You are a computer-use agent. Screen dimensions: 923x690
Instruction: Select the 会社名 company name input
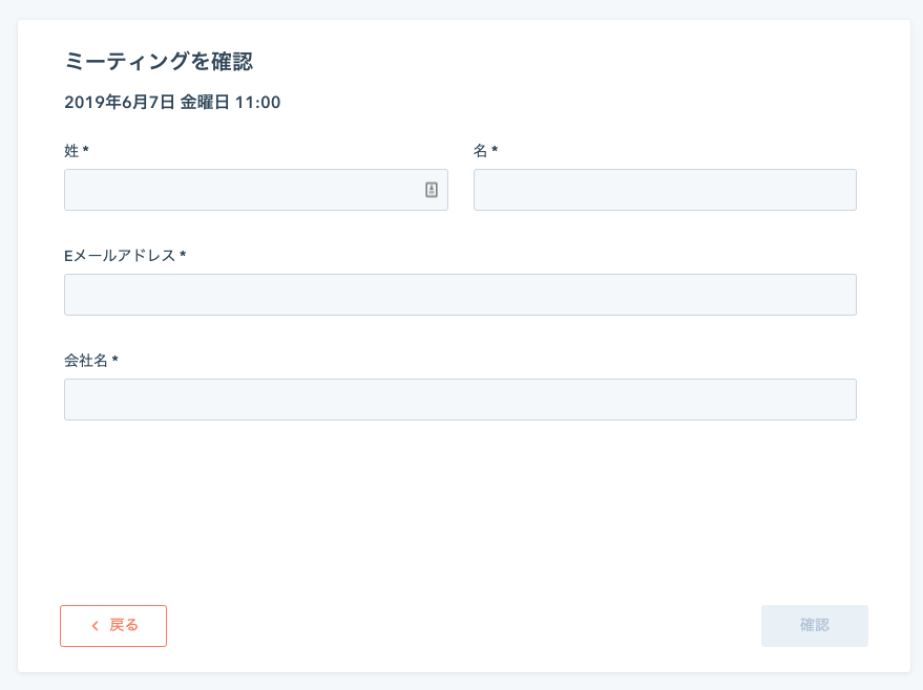coord(460,399)
